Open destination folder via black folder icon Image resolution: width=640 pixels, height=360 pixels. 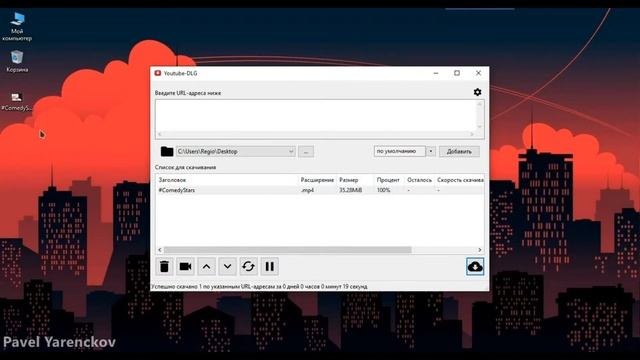(167, 151)
